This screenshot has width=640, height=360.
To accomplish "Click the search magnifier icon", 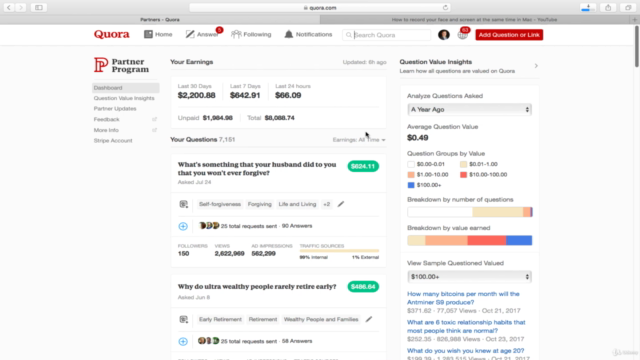I will pyautogui.click(x=349, y=35).
